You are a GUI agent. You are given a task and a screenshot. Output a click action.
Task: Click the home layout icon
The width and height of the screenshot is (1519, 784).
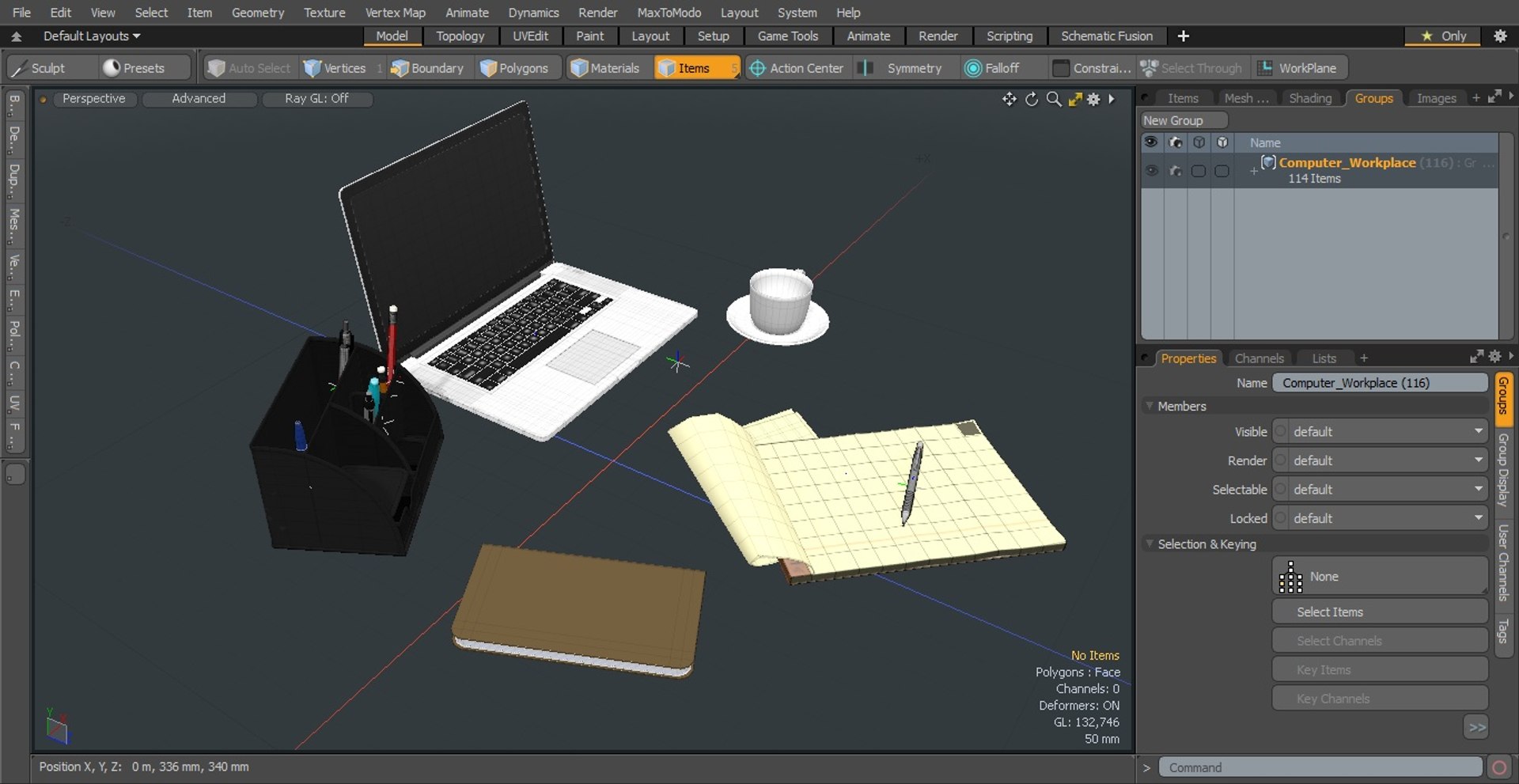point(16,36)
